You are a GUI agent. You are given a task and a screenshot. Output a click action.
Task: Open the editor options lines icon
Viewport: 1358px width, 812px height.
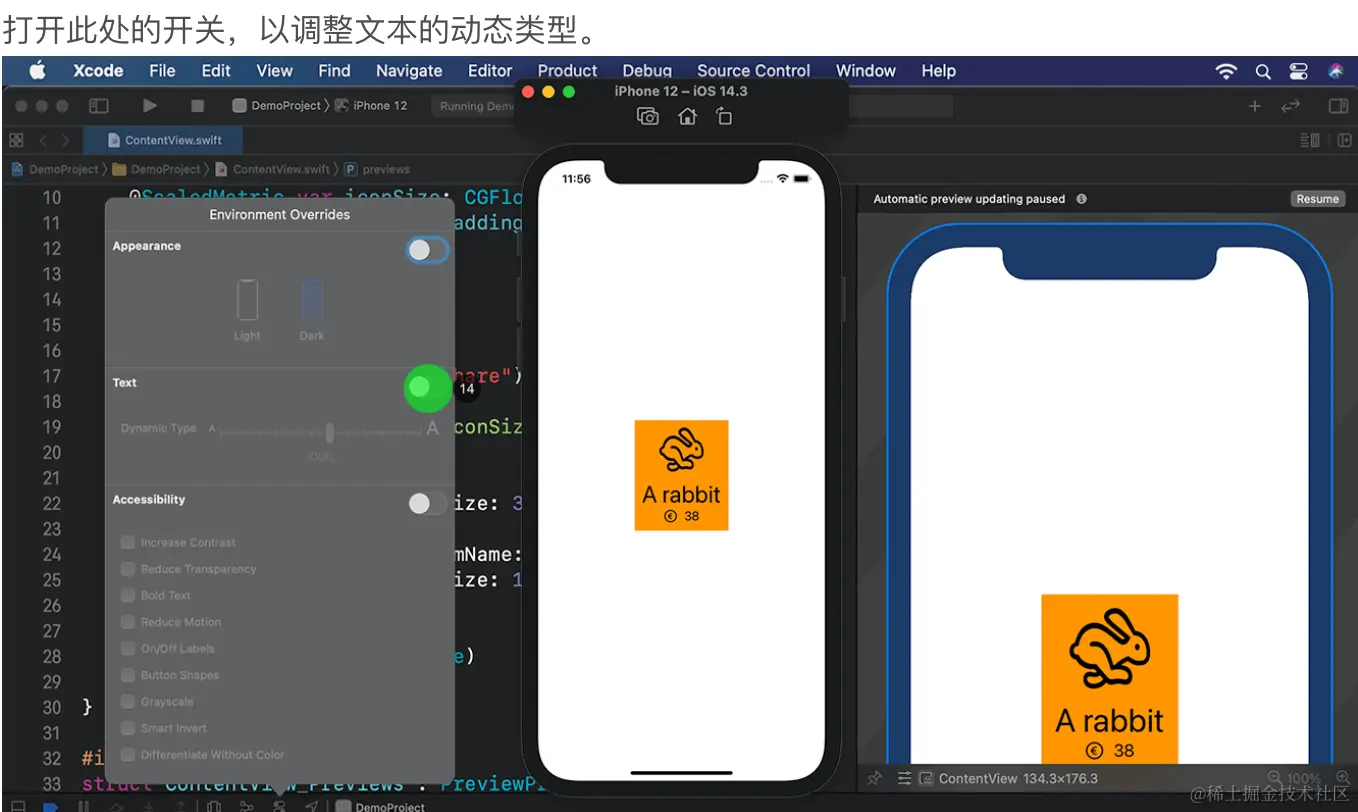[1310, 140]
